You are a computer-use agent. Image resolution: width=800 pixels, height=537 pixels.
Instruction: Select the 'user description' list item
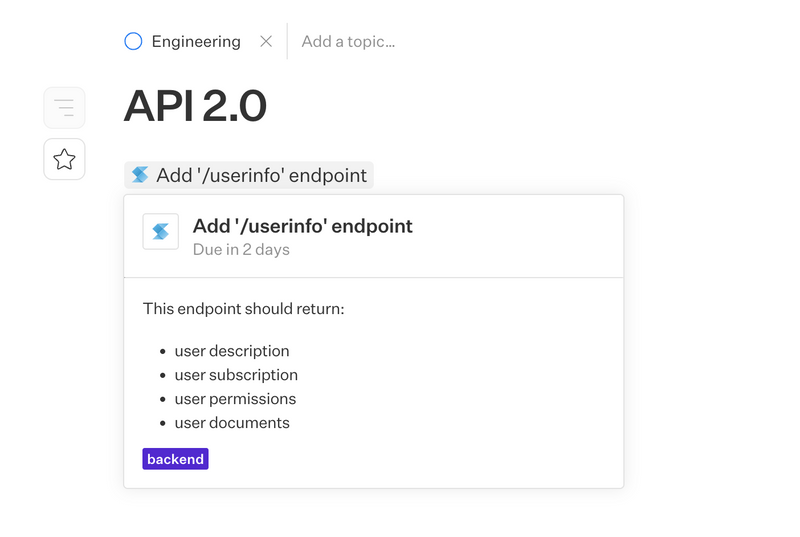[232, 351]
